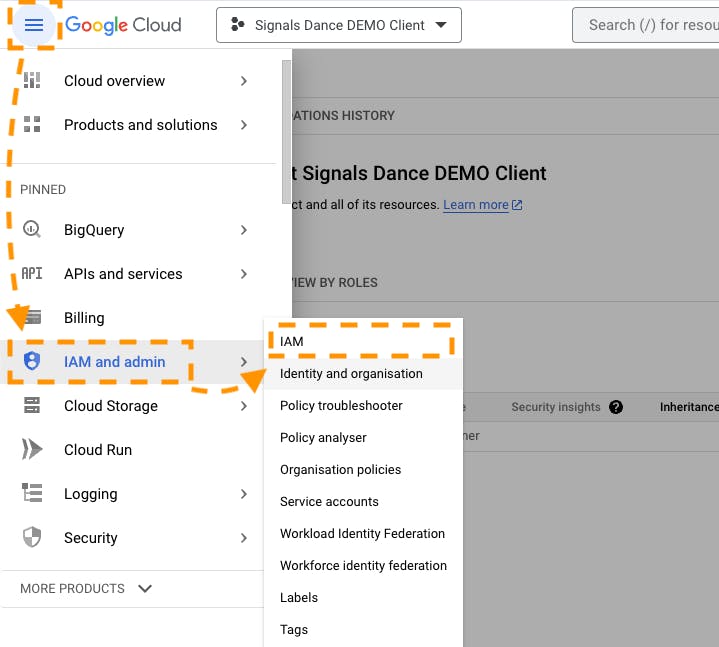Expand the Products and solutions chevron
The height and width of the screenshot is (647, 719).
tap(244, 125)
